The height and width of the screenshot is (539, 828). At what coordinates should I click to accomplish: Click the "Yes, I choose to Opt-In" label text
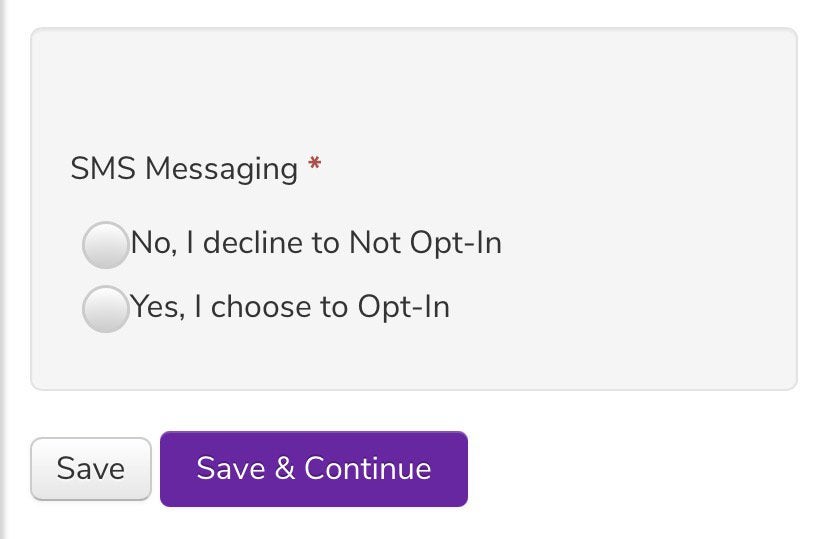(290, 306)
